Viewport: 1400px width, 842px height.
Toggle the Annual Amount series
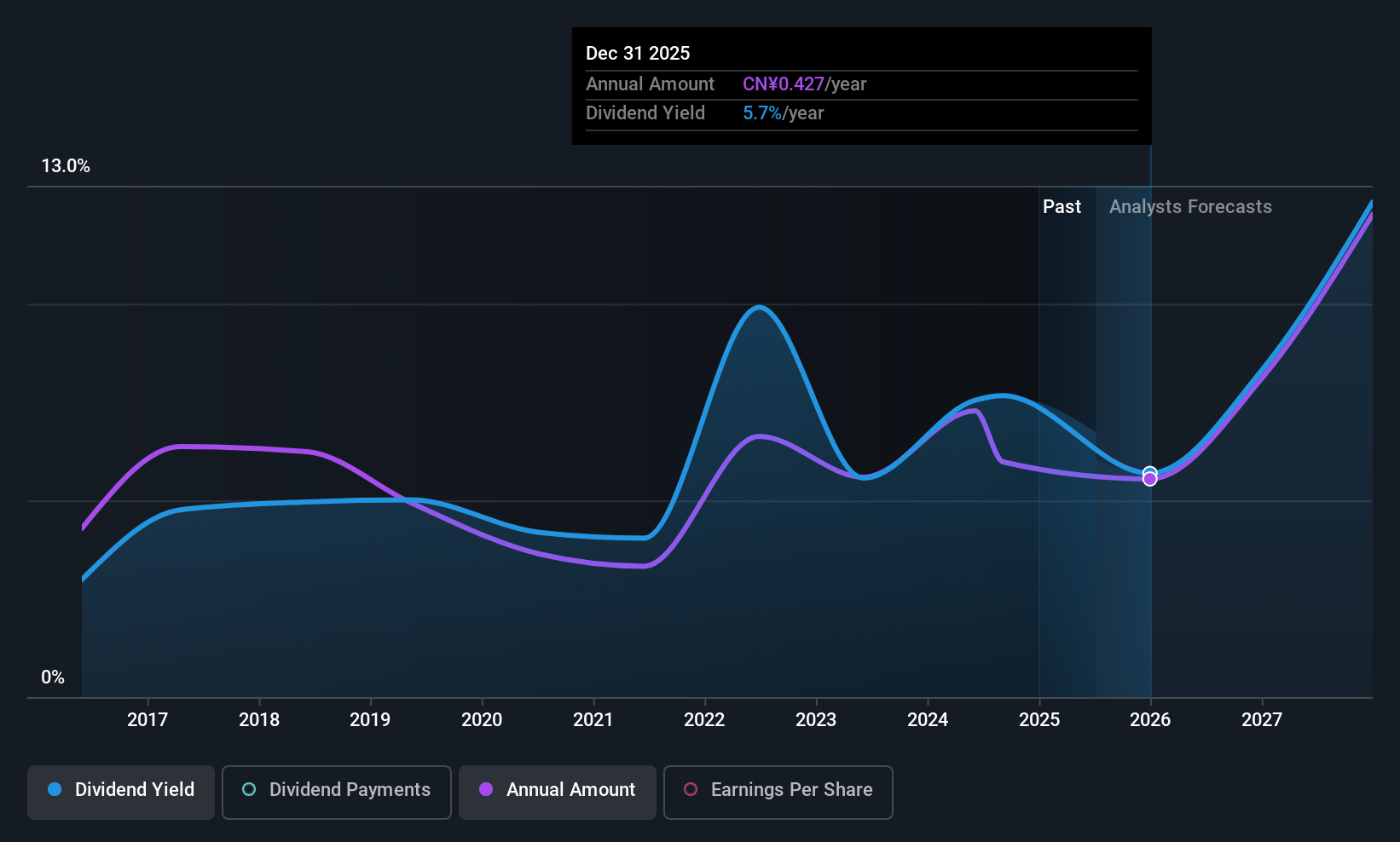click(x=558, y=793)
